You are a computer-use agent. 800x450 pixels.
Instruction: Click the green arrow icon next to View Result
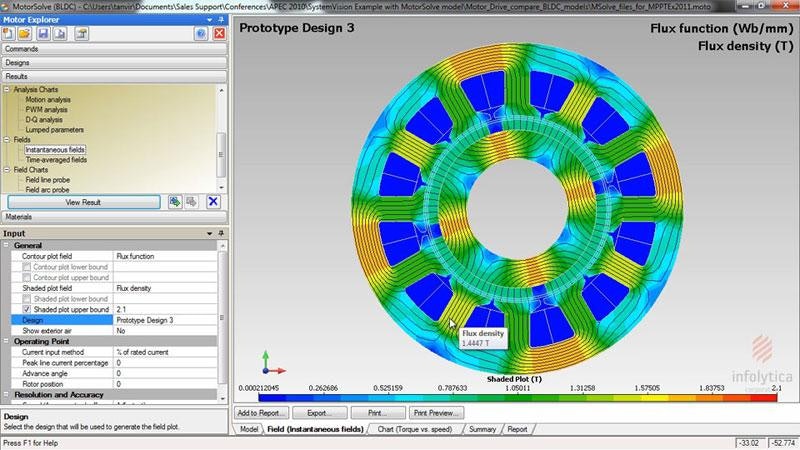tap(175, 202)
